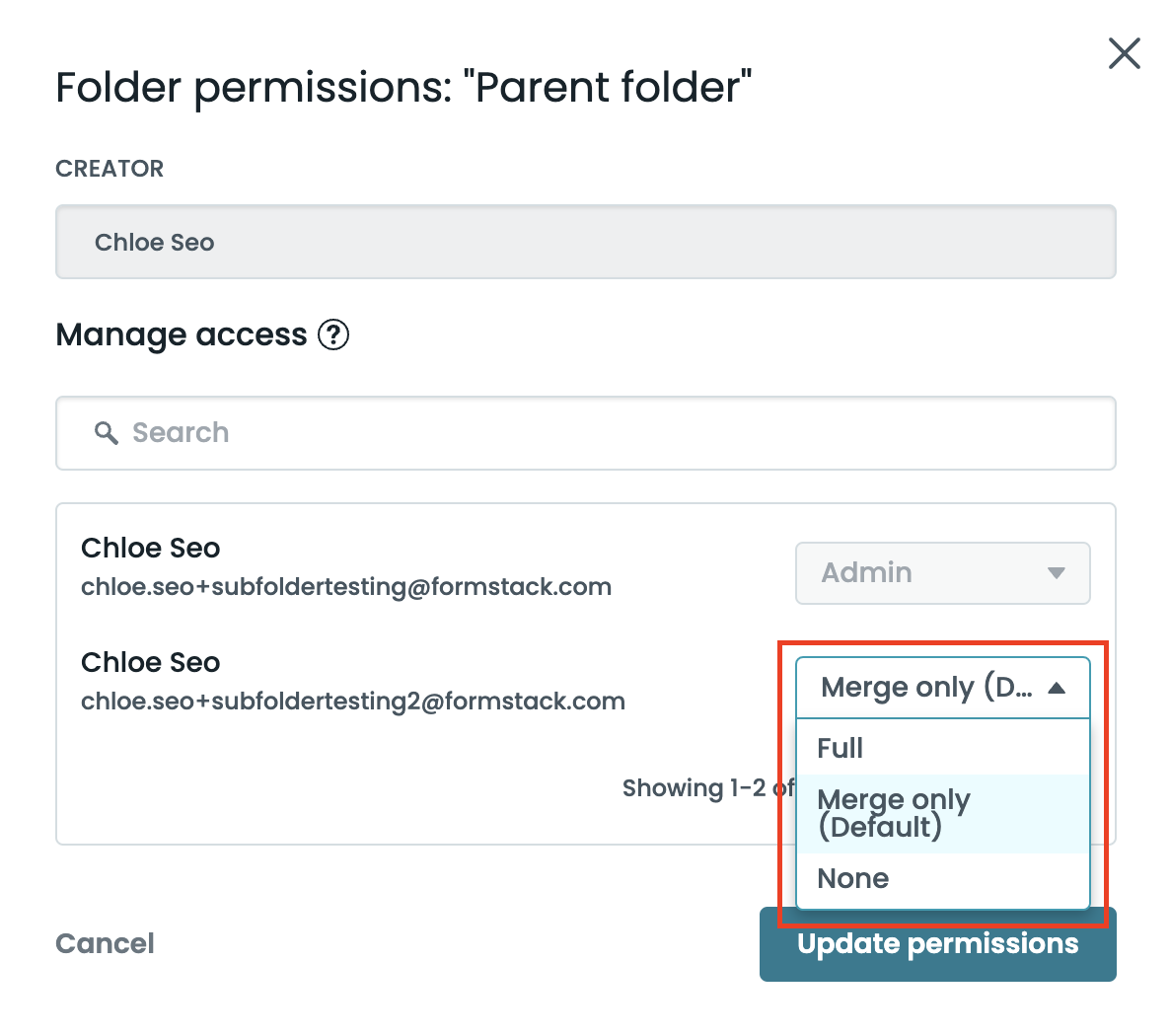Click the up arrow on Merge only dropdown

[1057, 688]
